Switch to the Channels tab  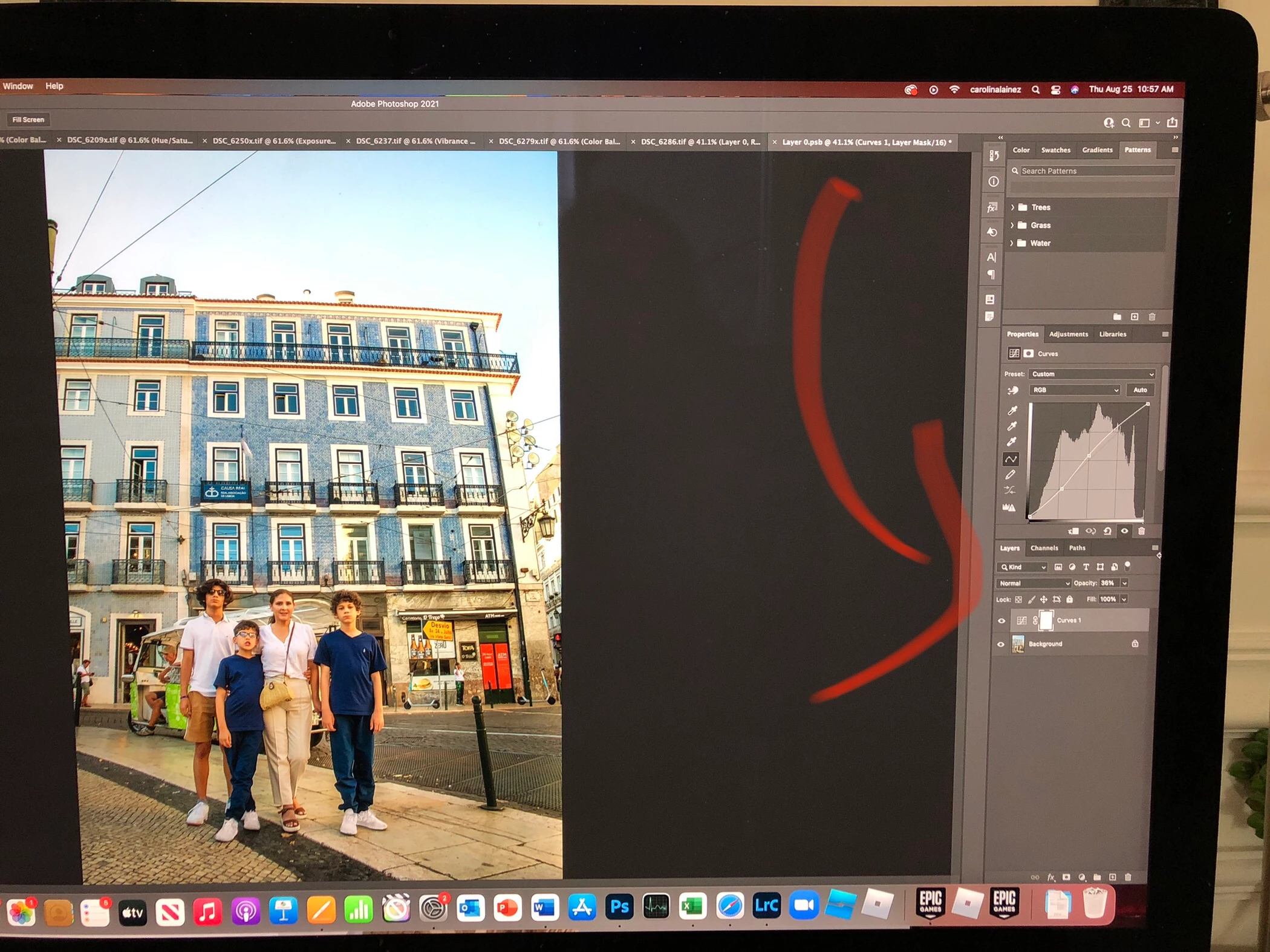pos(1044,548)
